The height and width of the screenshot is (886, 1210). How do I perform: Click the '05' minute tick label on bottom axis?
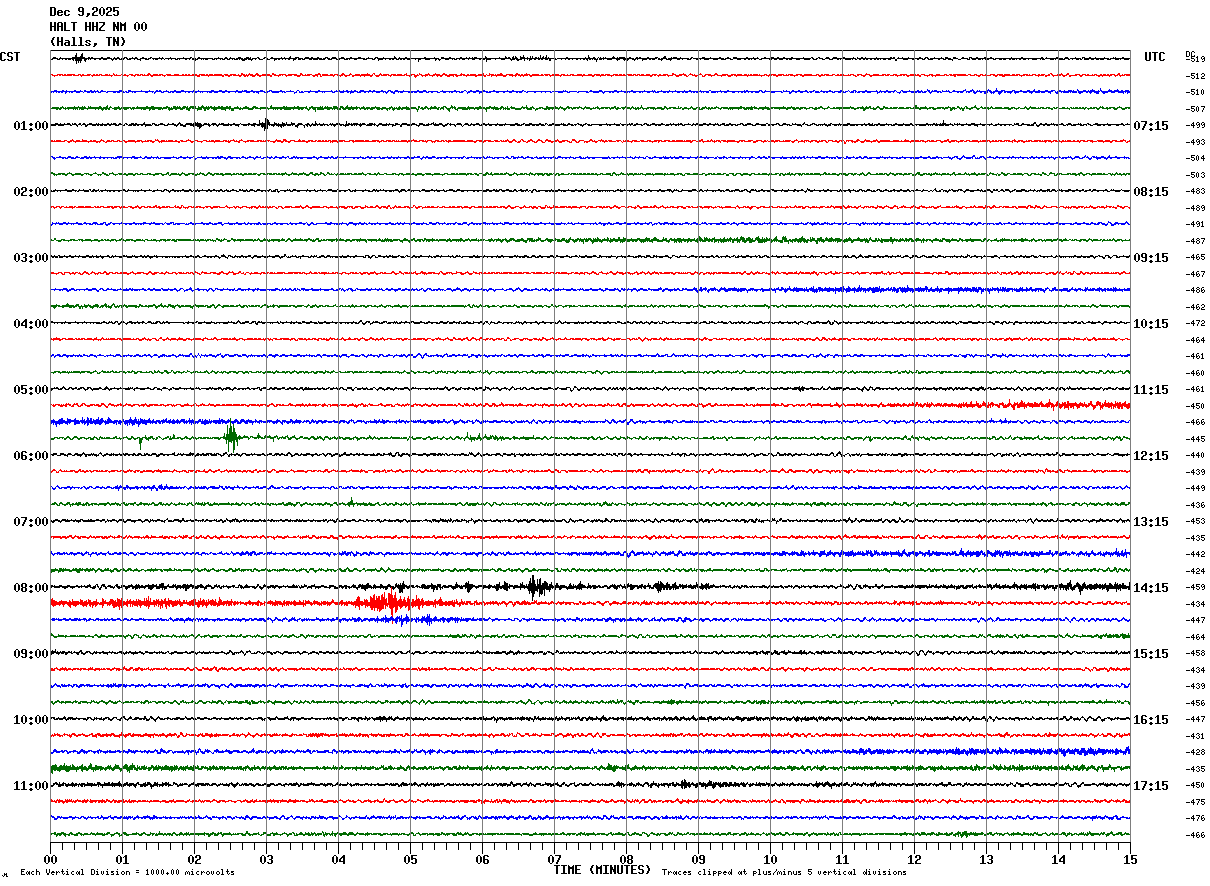[410, 859]
